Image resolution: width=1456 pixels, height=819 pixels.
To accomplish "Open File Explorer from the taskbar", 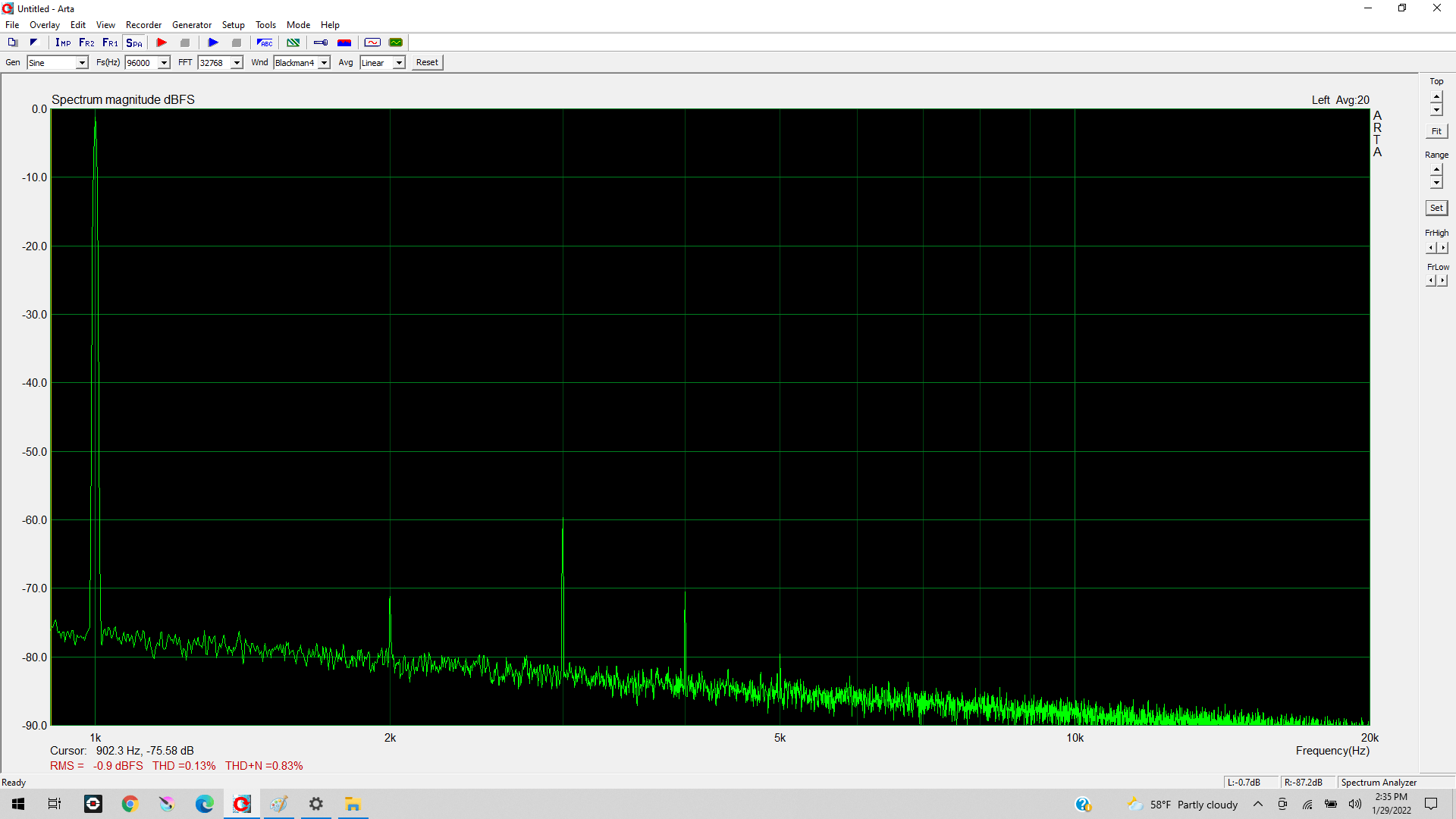I will click(353, 804).
